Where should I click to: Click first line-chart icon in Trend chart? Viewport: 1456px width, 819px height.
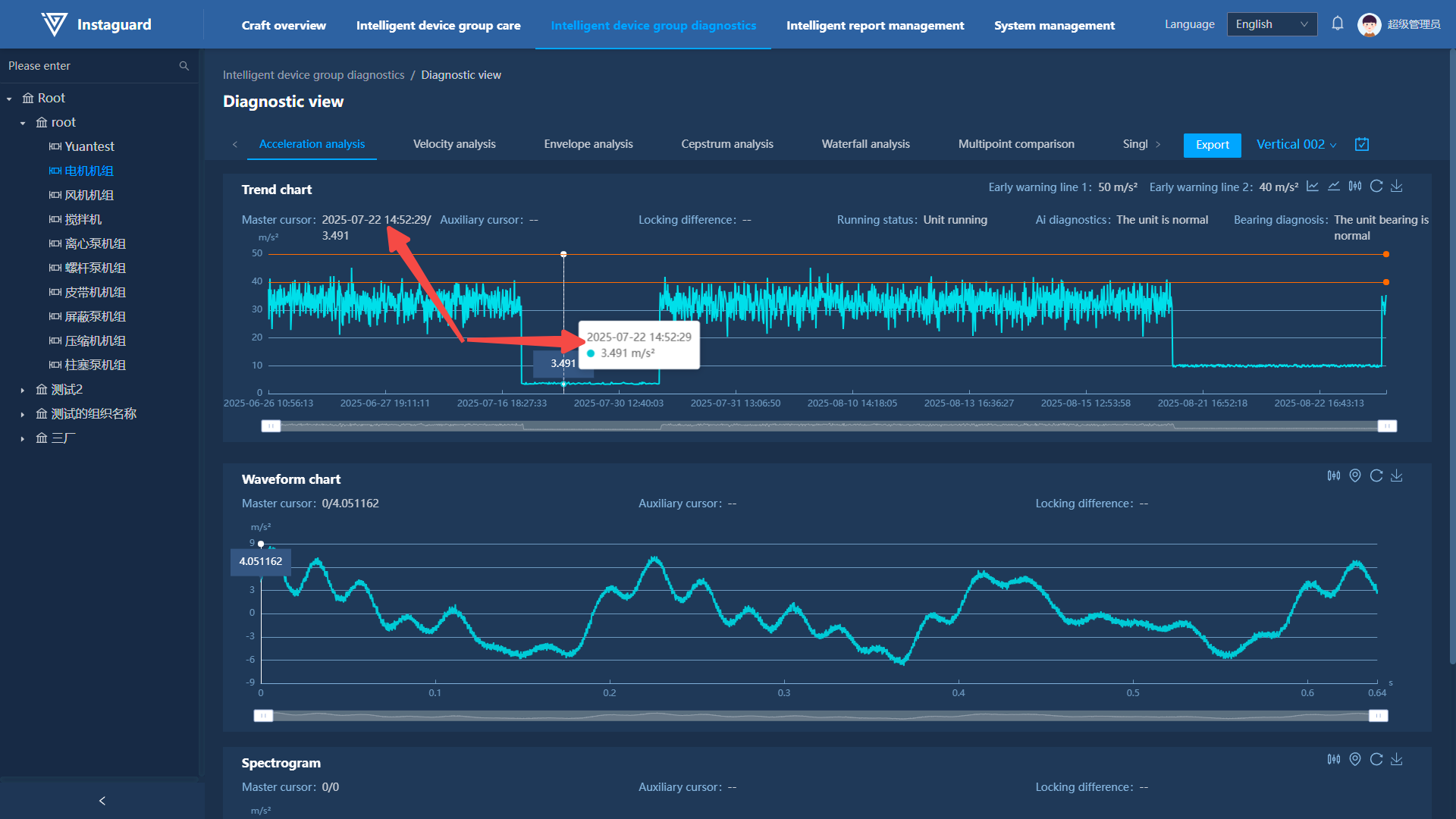pyautogui.click(x=1313, y=187)
